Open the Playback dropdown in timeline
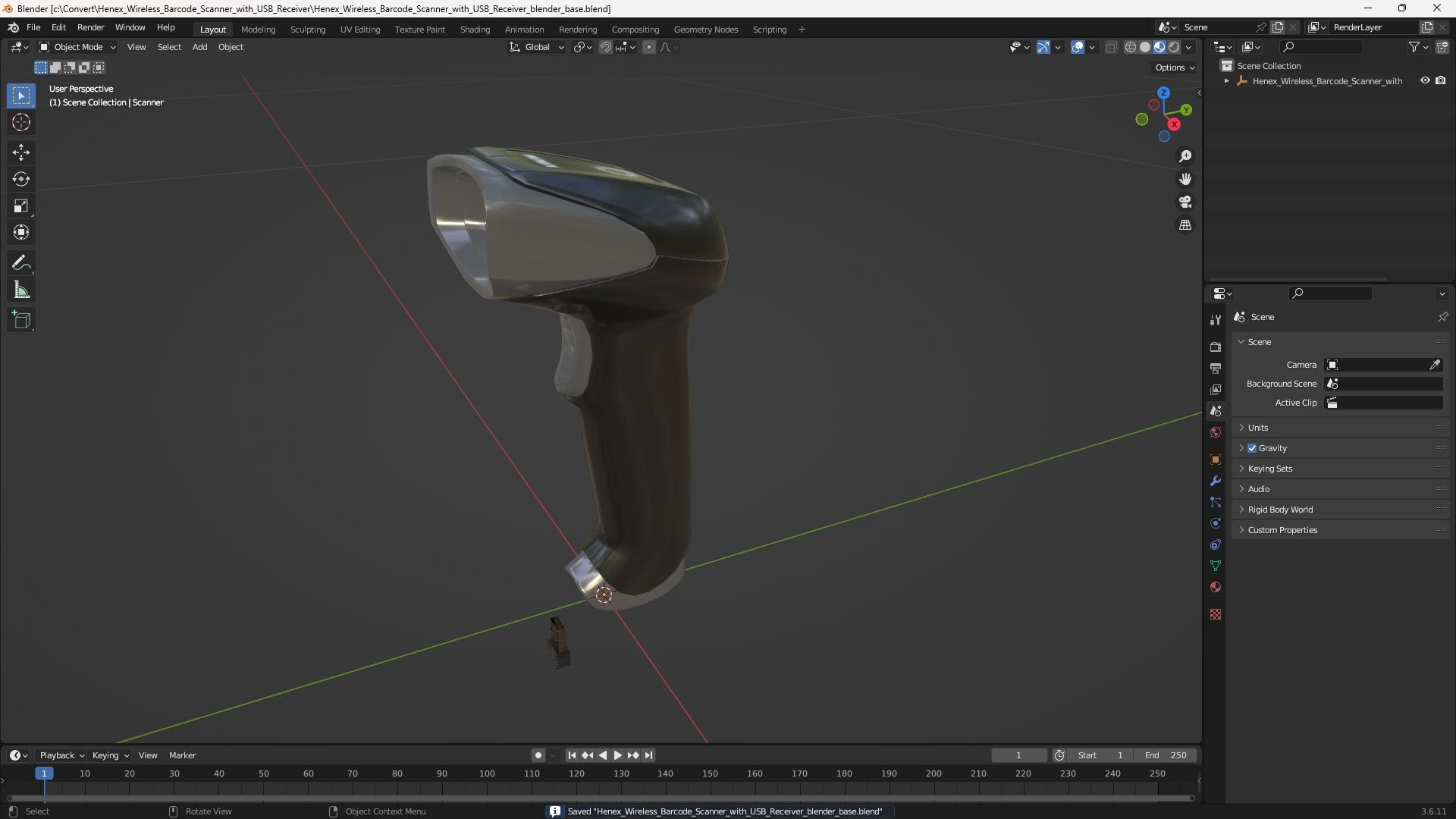Image resolution: width=1456 pixels, height=819 pixels. coord(61,755)
